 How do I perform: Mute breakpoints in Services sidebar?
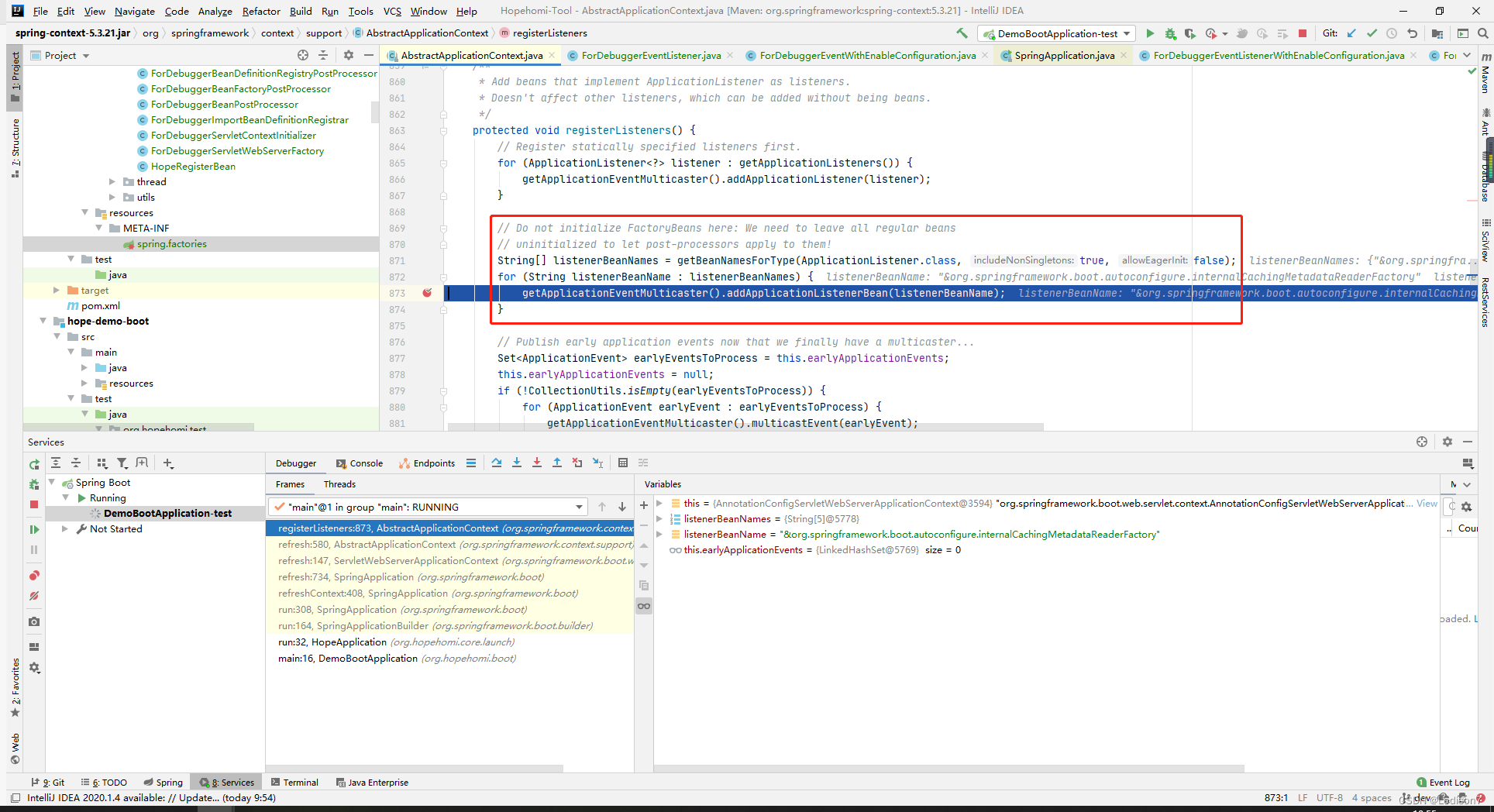click(x=34, y=596)
